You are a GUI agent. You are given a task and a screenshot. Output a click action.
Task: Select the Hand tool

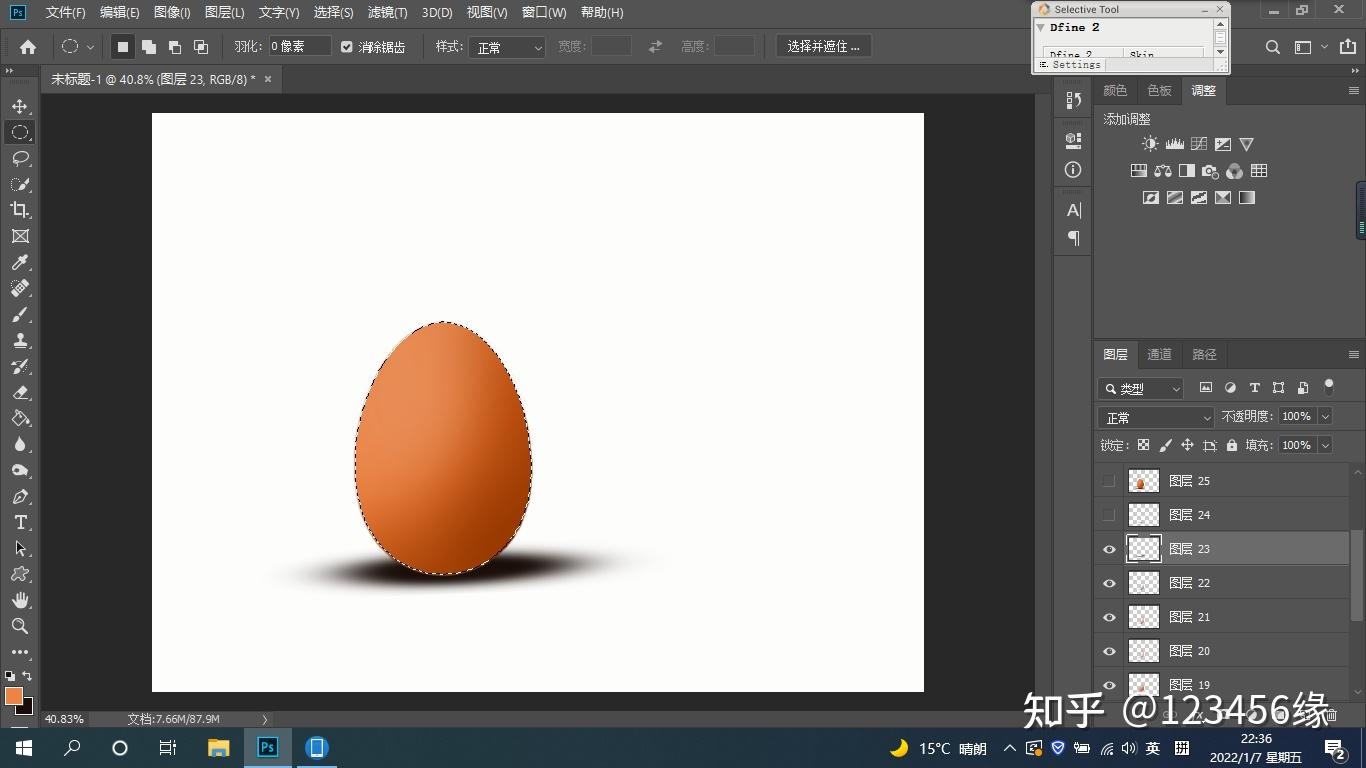pyautogui.click(x=20, y=599)
